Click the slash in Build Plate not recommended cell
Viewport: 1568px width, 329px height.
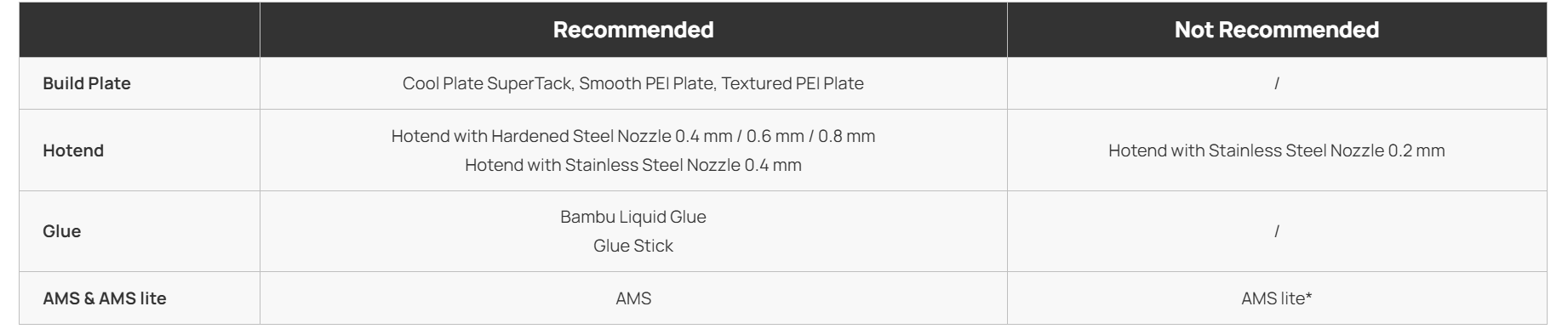point(1277,83)
